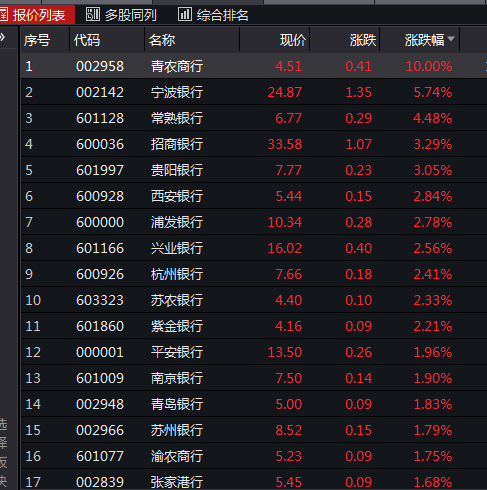This screenshot has width=487, height=490.
Task: Select 渝农商行 stock name
Action: coord(177,456)
